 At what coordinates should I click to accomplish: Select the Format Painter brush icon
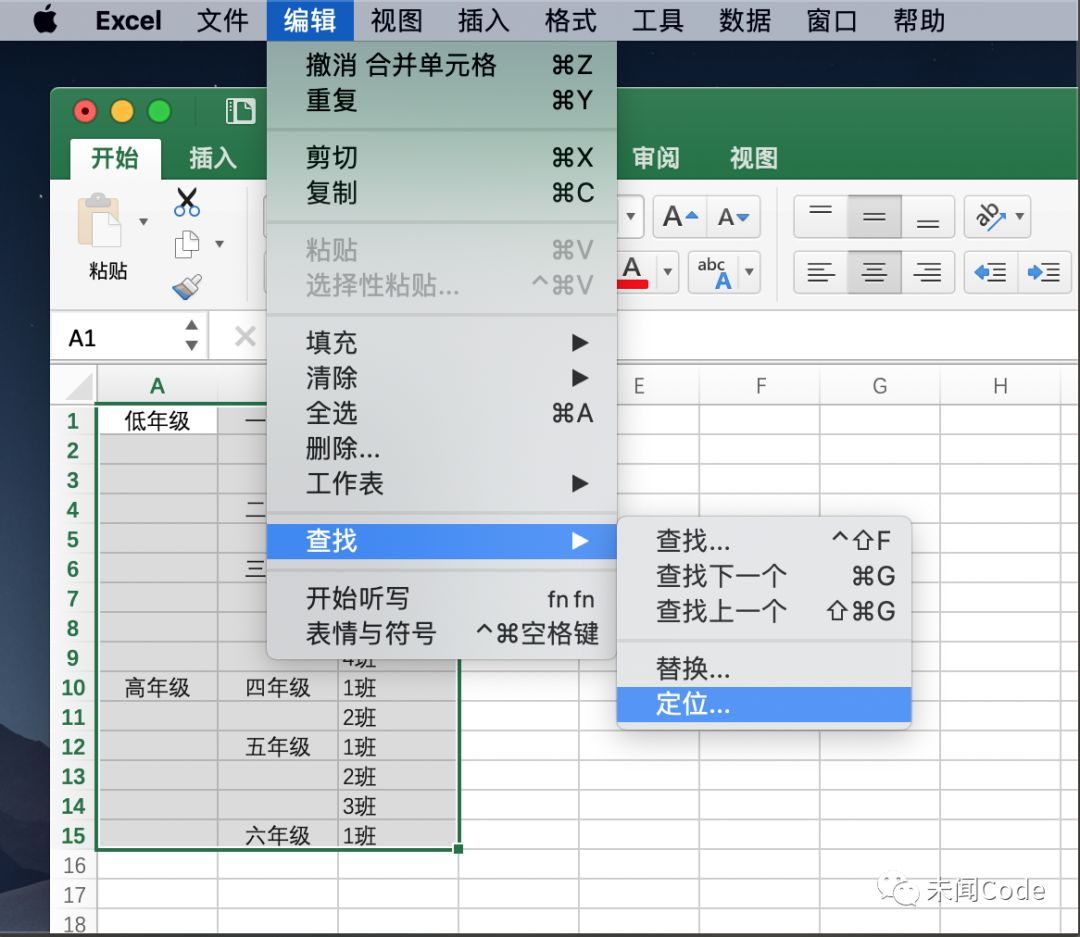[x=187, y=287]
